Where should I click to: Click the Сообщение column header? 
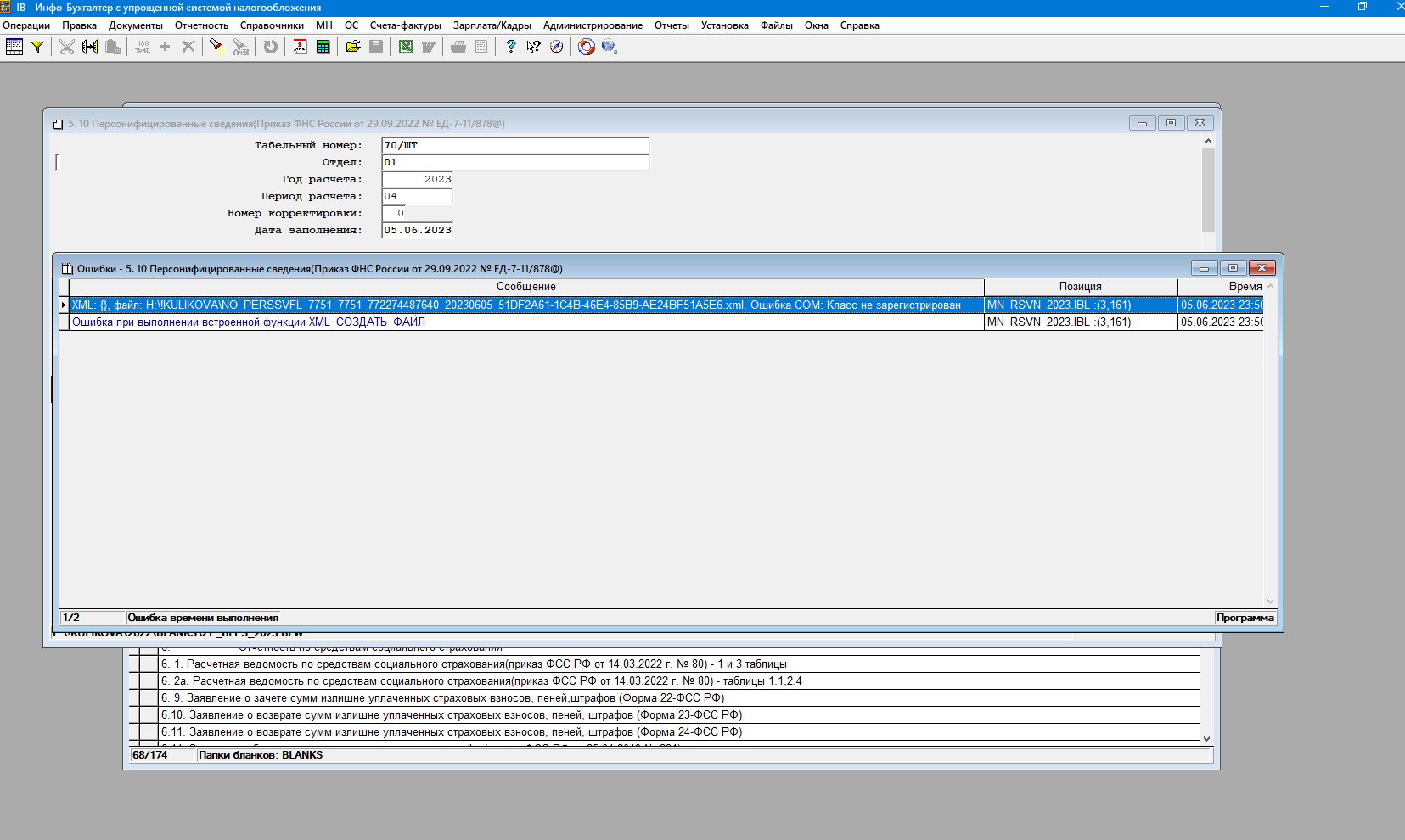coord(525,287)
